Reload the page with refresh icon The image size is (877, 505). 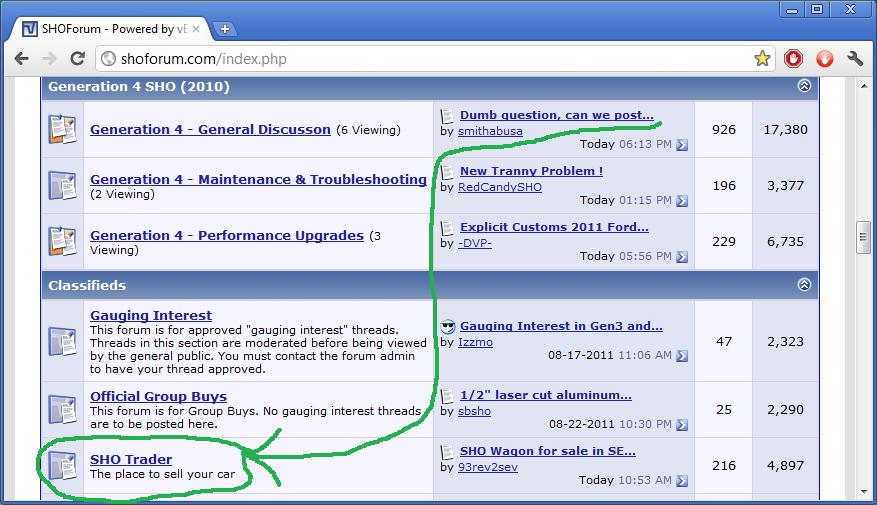tap(78, 58)
